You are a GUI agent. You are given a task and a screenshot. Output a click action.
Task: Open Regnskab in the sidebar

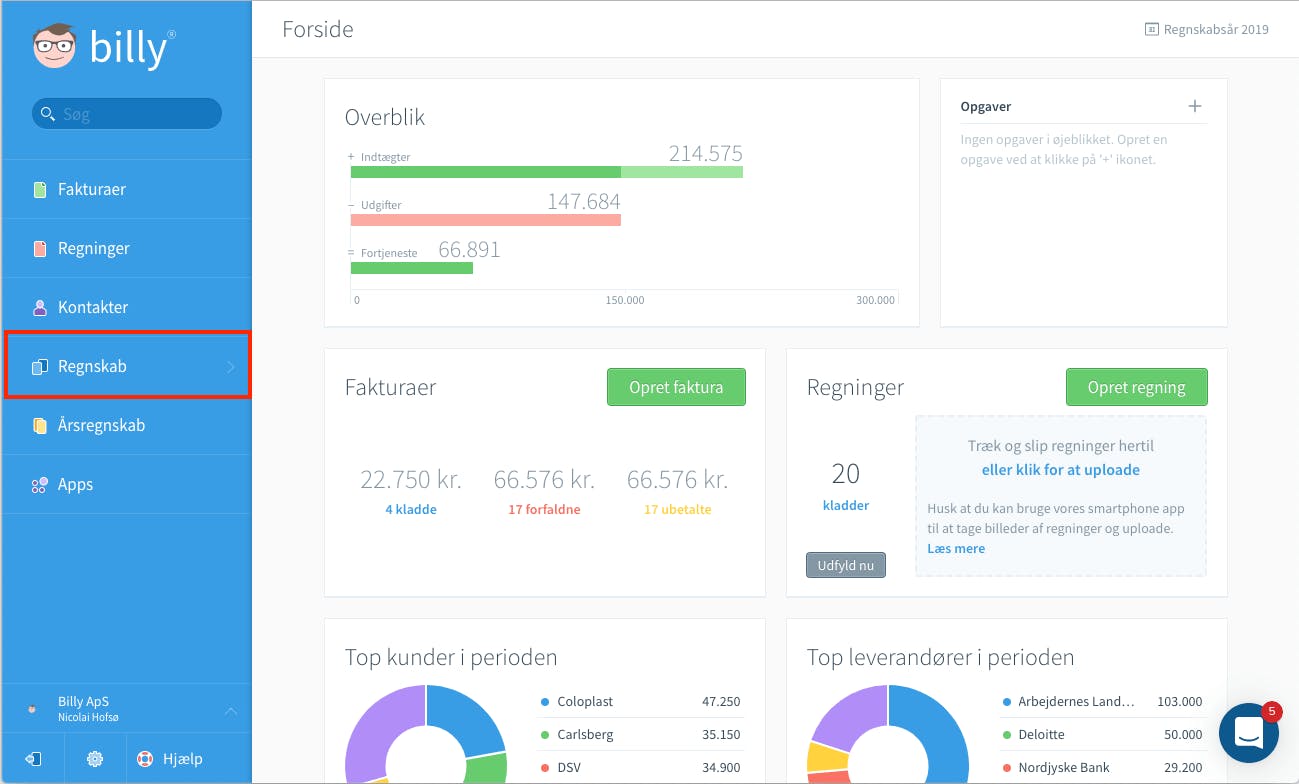tap(126, 366)
